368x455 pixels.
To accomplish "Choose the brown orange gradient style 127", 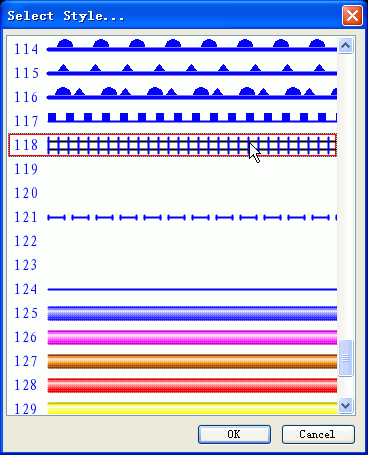I will (172, 361).
